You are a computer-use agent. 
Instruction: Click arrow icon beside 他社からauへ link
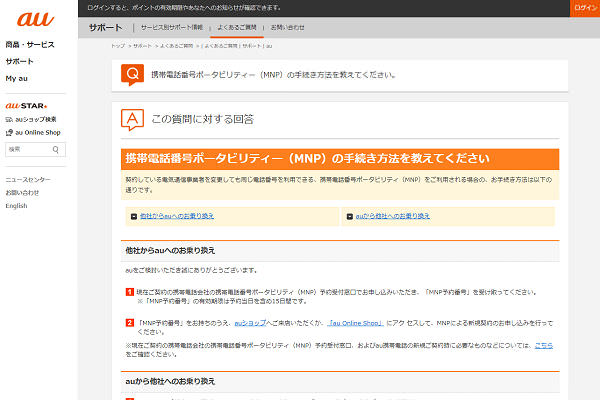(x=134, y=217)
